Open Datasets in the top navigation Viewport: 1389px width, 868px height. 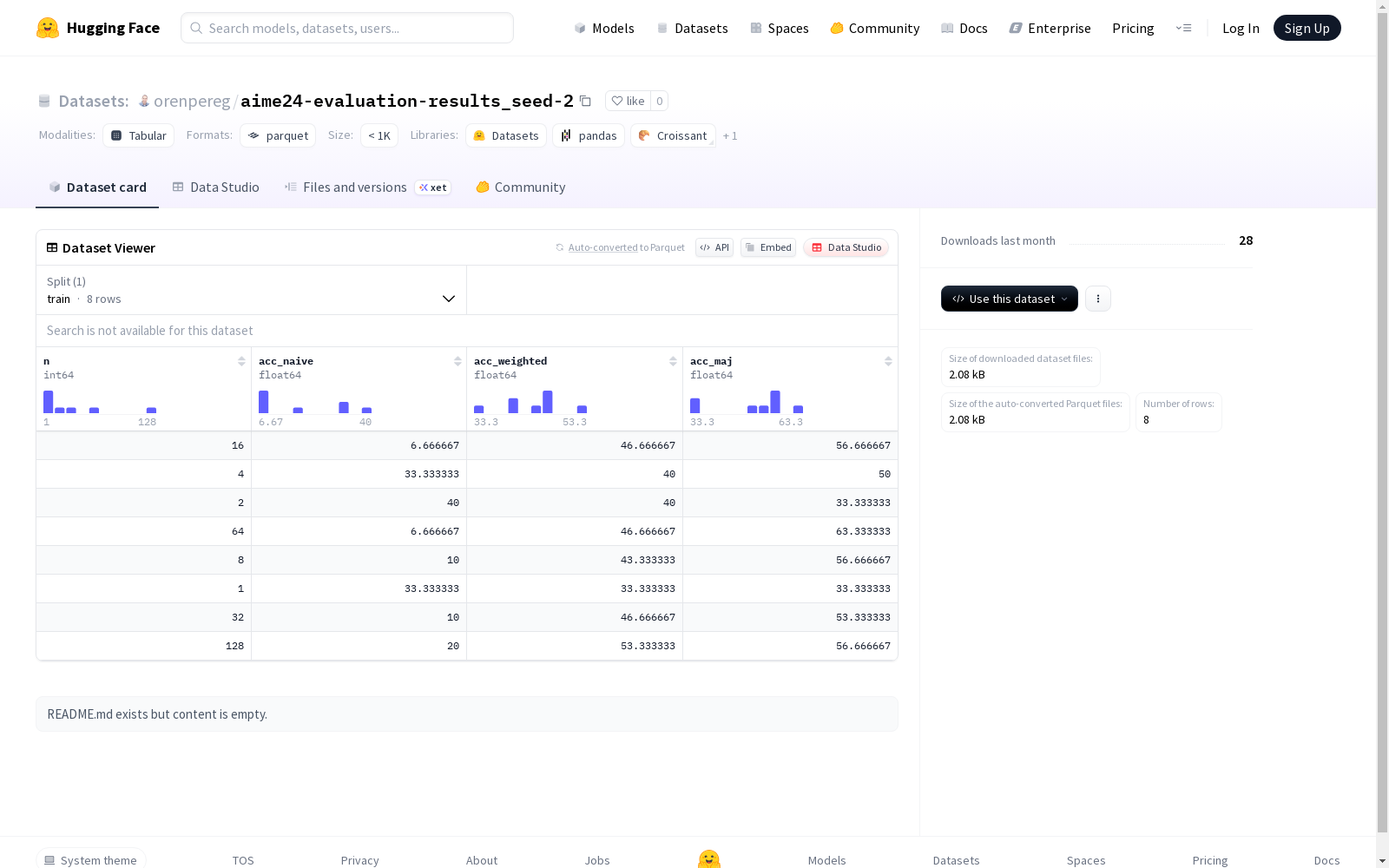(x=692, y=28)
